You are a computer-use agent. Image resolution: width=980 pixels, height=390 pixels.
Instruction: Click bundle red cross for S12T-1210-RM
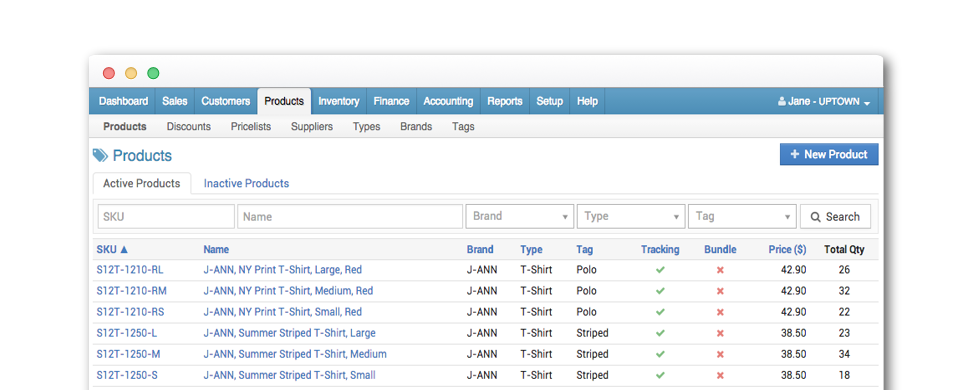pos(720,291)
